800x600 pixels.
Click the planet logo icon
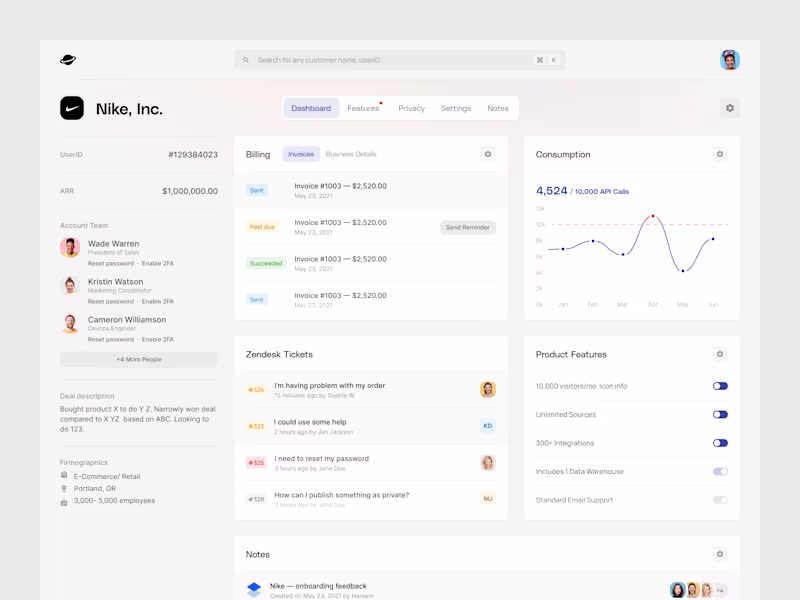click(x=68, y=60)
